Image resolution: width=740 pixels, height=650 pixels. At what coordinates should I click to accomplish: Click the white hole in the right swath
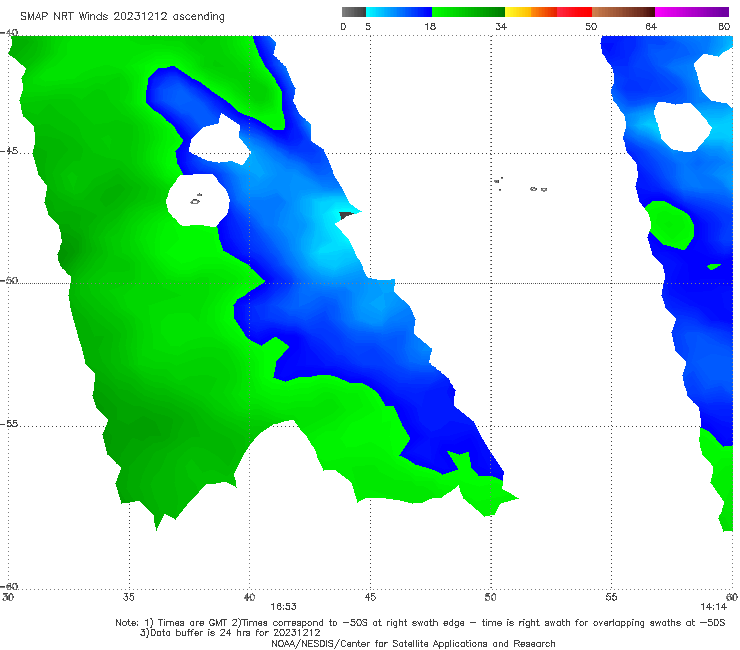[x=682, y=127]
